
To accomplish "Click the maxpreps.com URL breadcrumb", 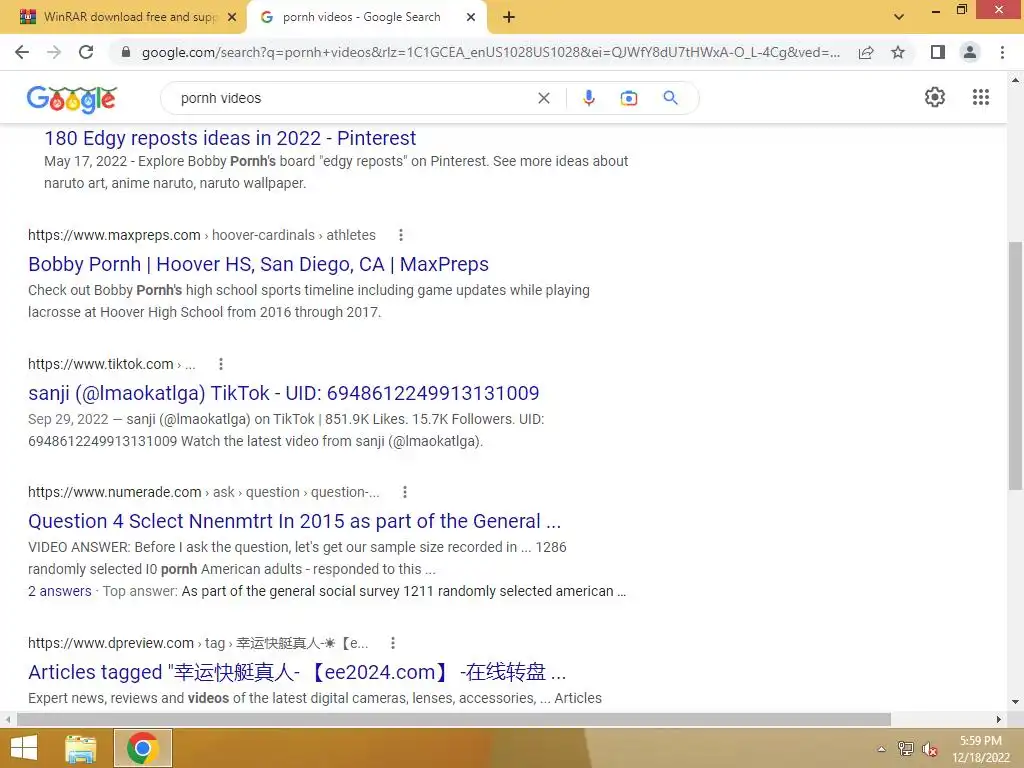I will (202, 235).
